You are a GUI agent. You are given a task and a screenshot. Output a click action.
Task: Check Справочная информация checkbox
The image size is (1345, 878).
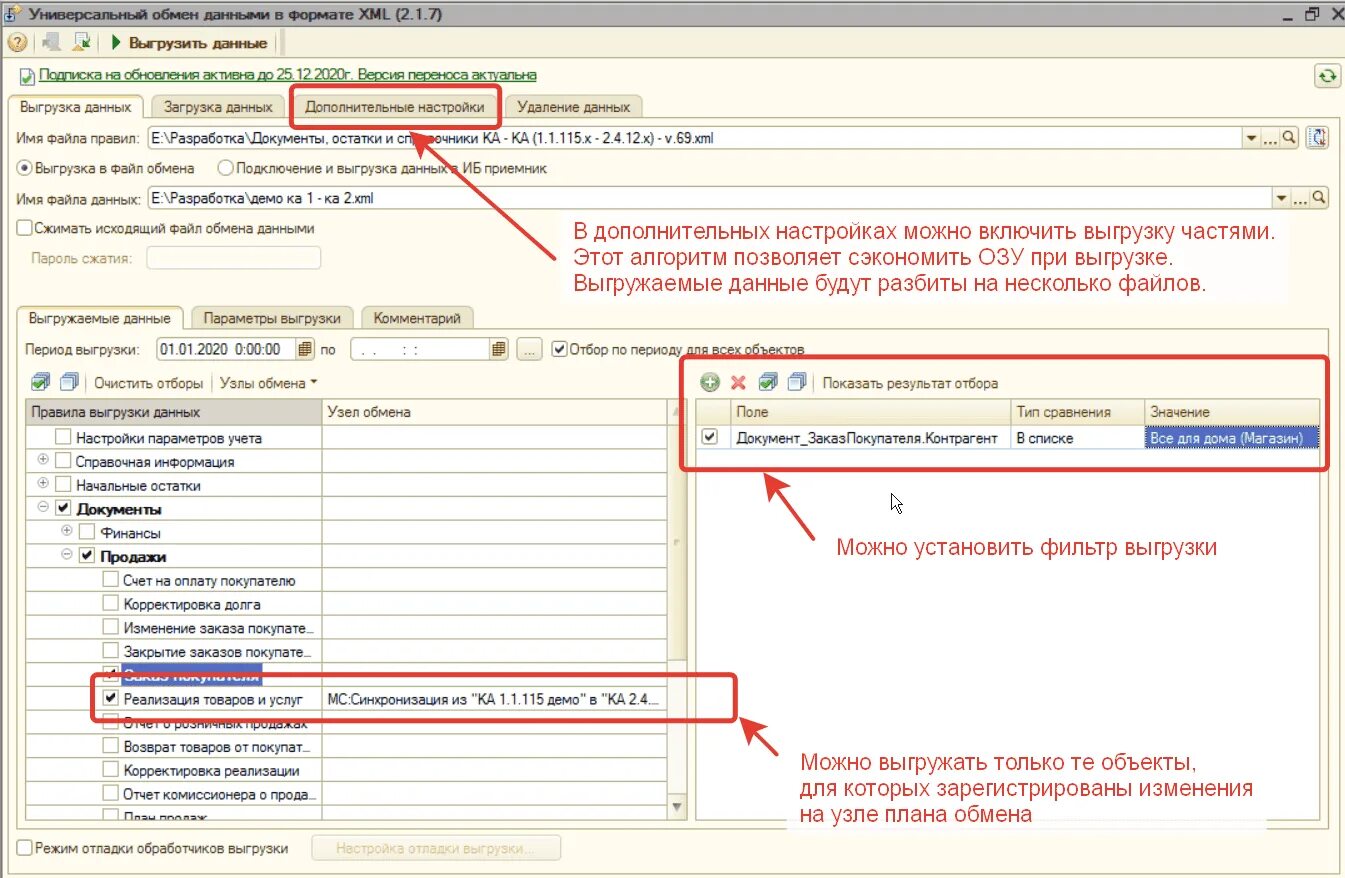63,461
